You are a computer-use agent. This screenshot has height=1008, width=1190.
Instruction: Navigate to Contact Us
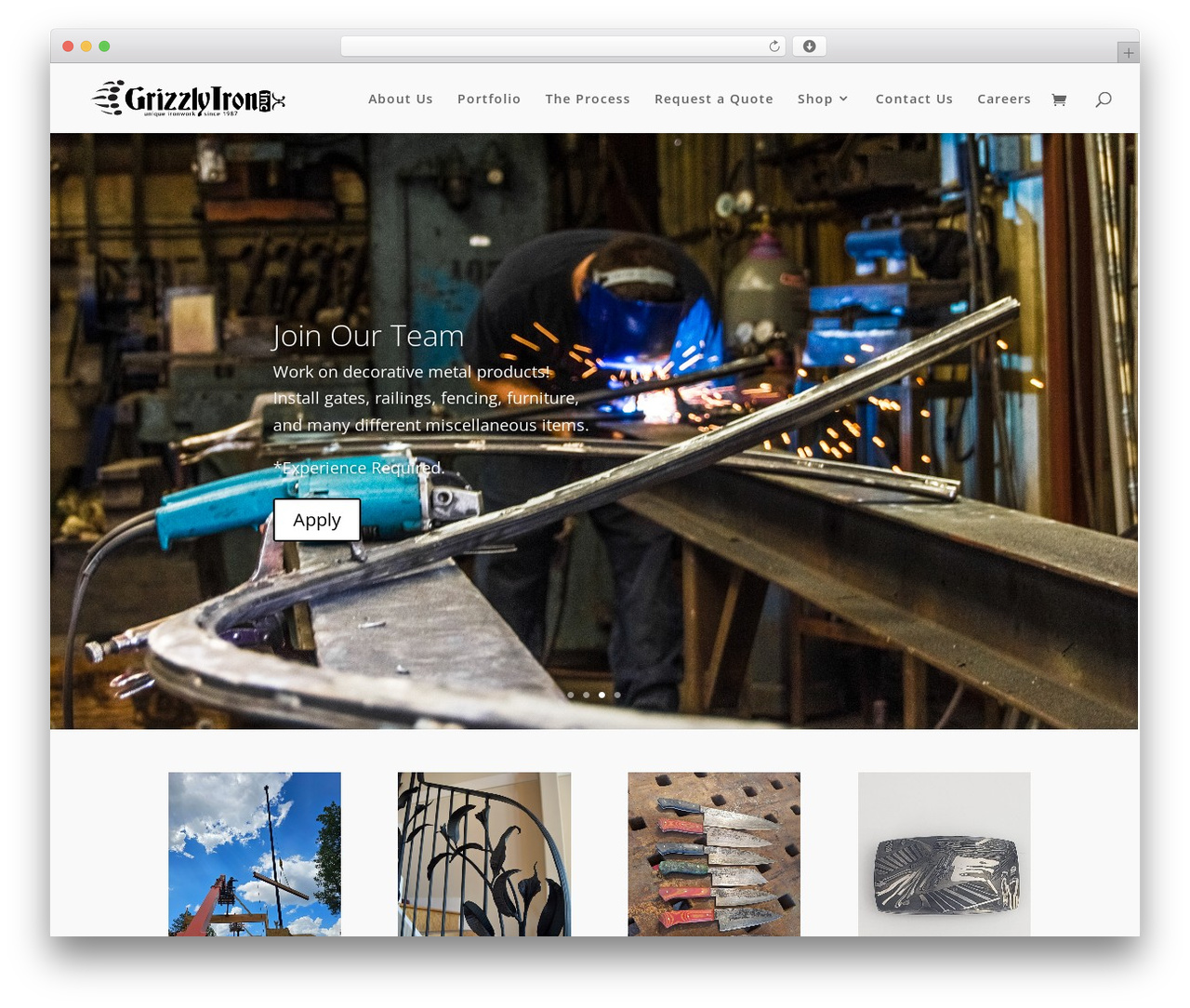pyautogui.click(x=914, y=99)
